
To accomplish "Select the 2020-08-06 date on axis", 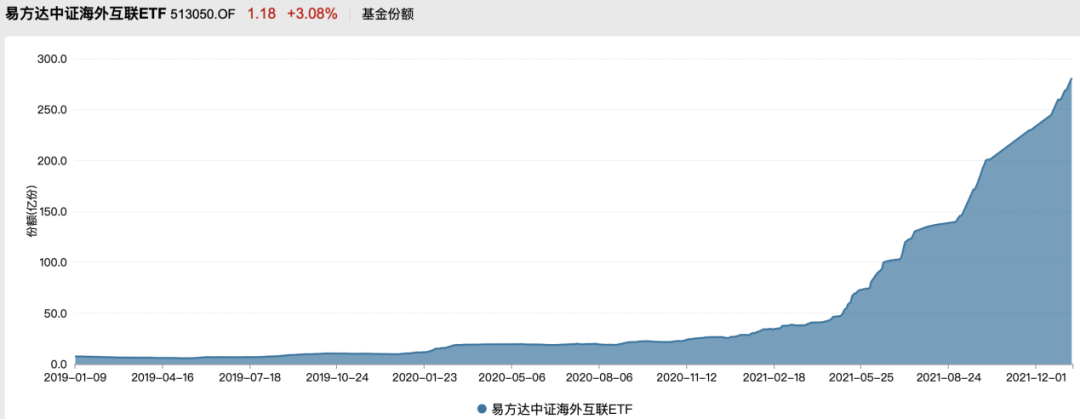I will pyautogui.click(x=599, y=378).
